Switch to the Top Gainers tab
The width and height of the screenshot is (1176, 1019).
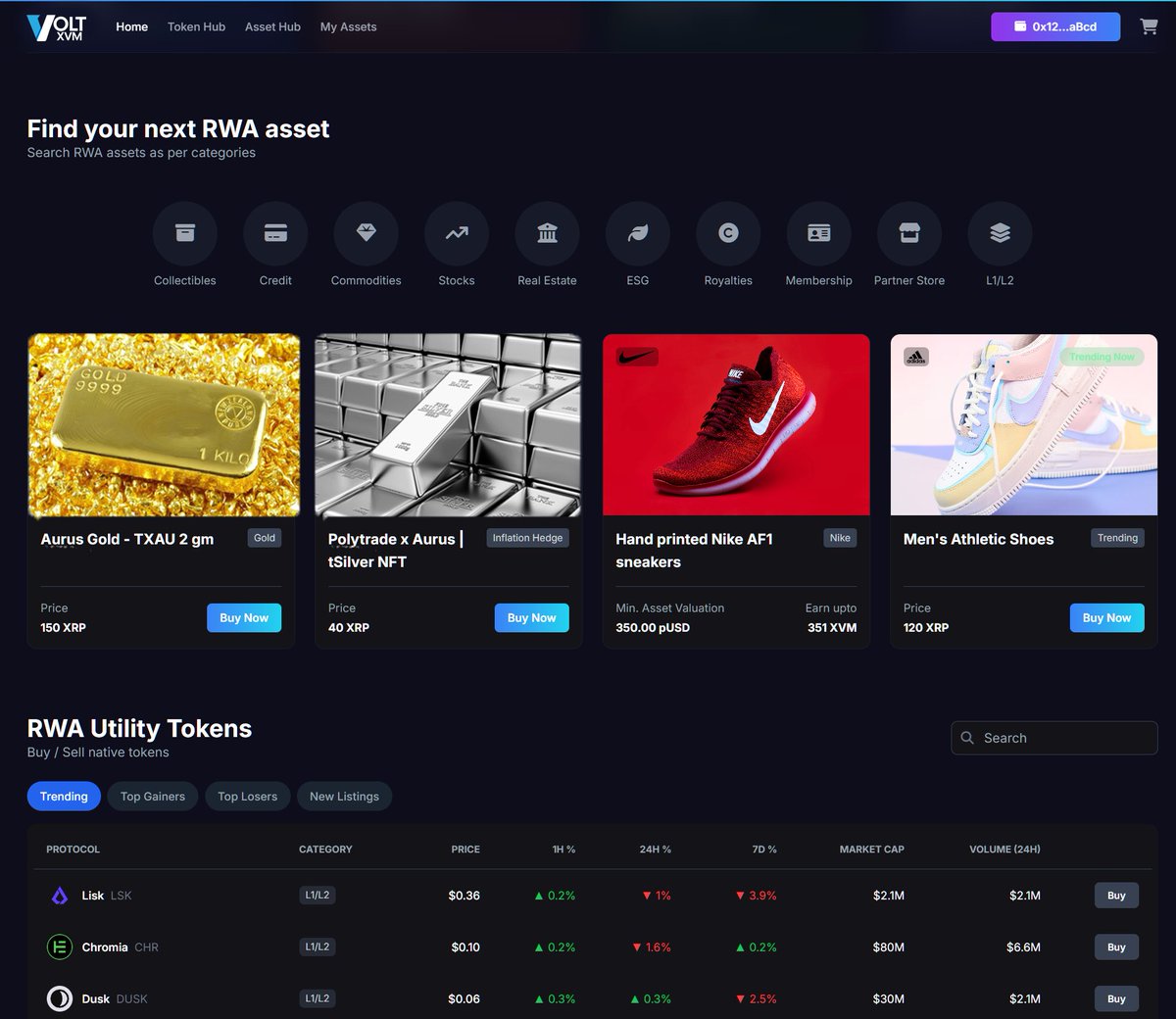[153, 797]
